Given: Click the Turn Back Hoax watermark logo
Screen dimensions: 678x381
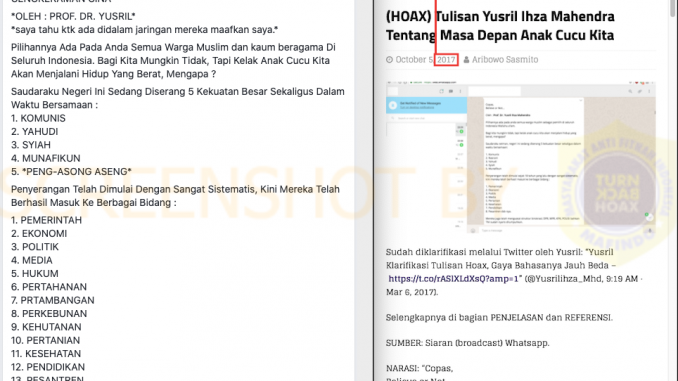Looking at the screenshot, I should [617, 189].
